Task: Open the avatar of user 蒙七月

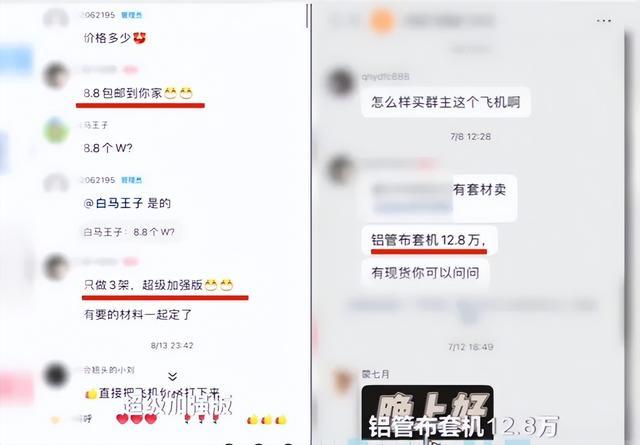Action: tap(342, 381)
